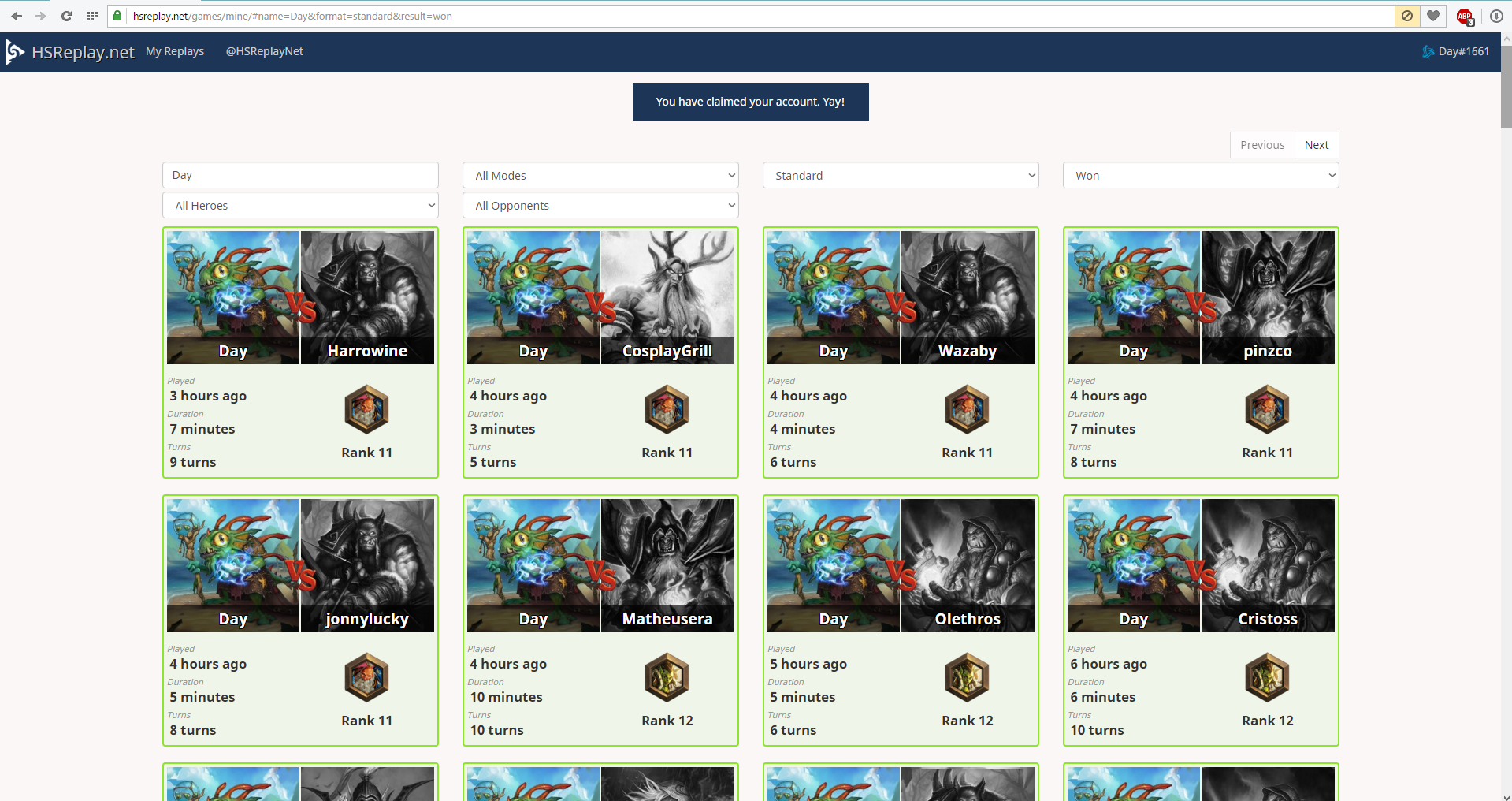Click the Battle.net icon beside Day#1661
Image resolution: width=1512 pixels, height=801 pixels.
point(1428,51)
